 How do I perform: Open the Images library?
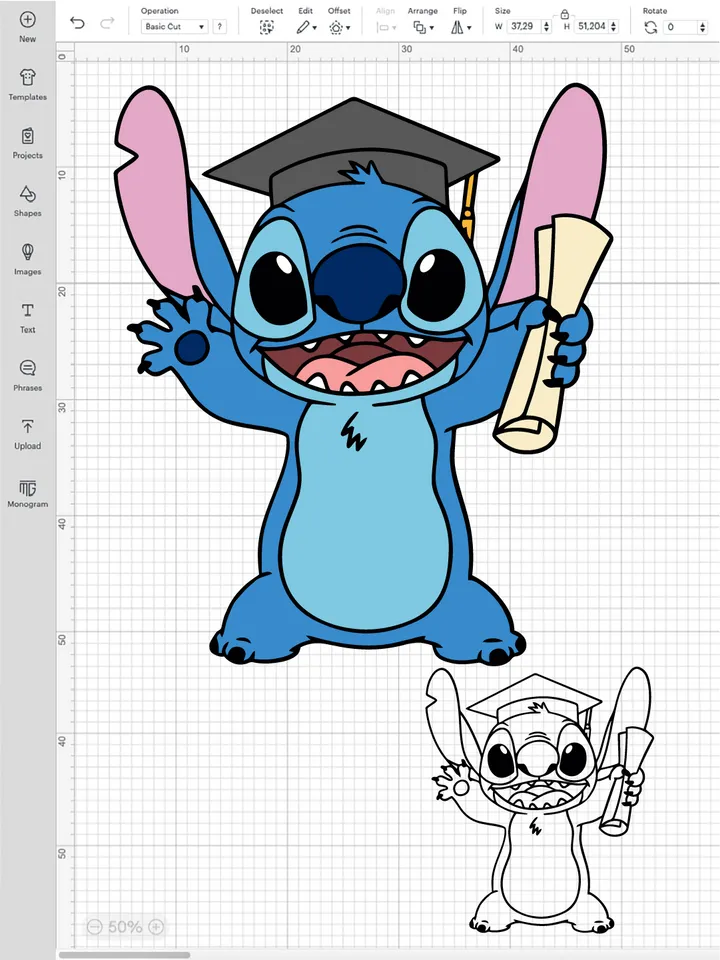coord(27,252)
